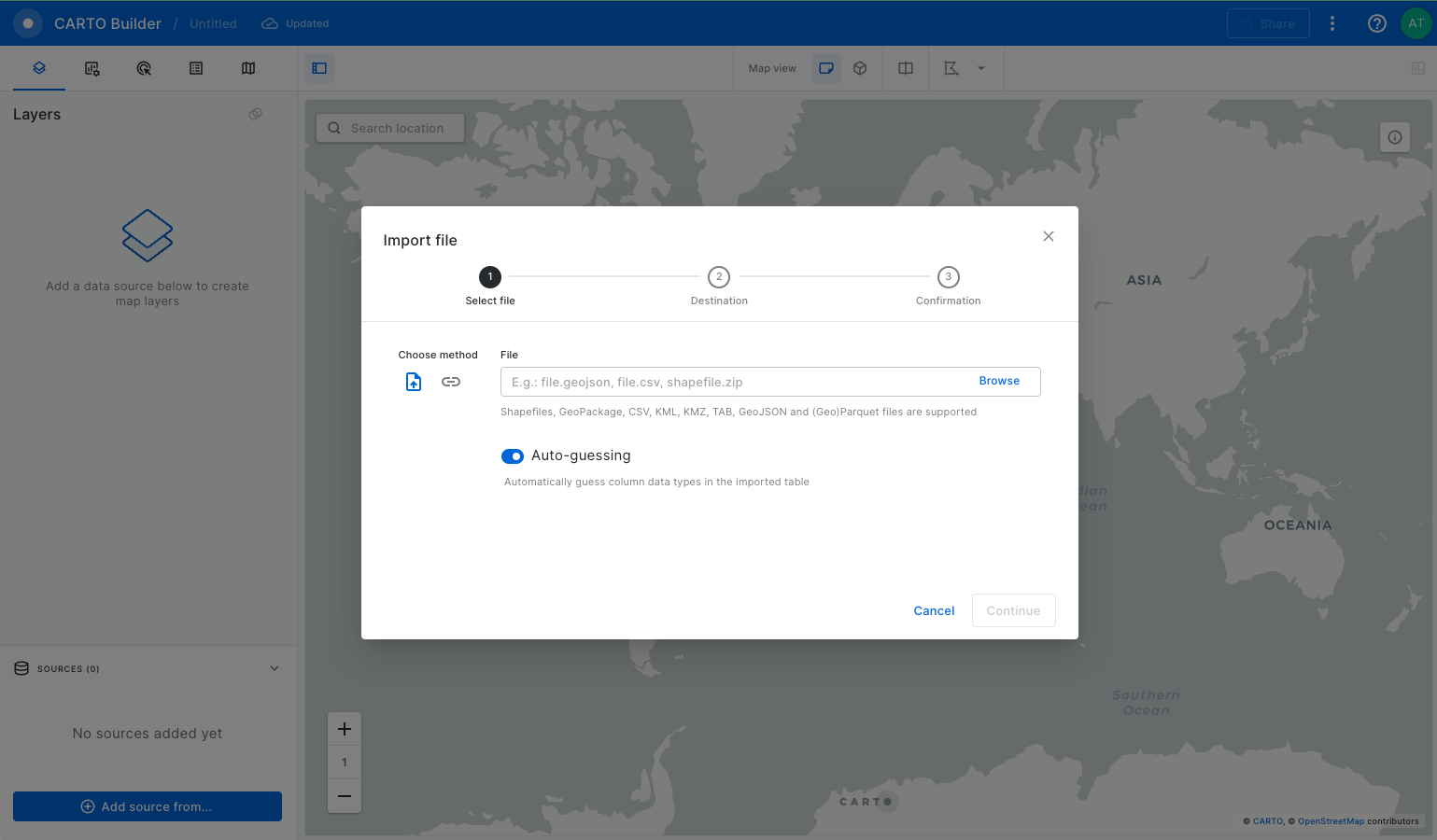Open the Basemap tab icon
The height and width of the screenshot is (840, 1437).
point(248,68)
